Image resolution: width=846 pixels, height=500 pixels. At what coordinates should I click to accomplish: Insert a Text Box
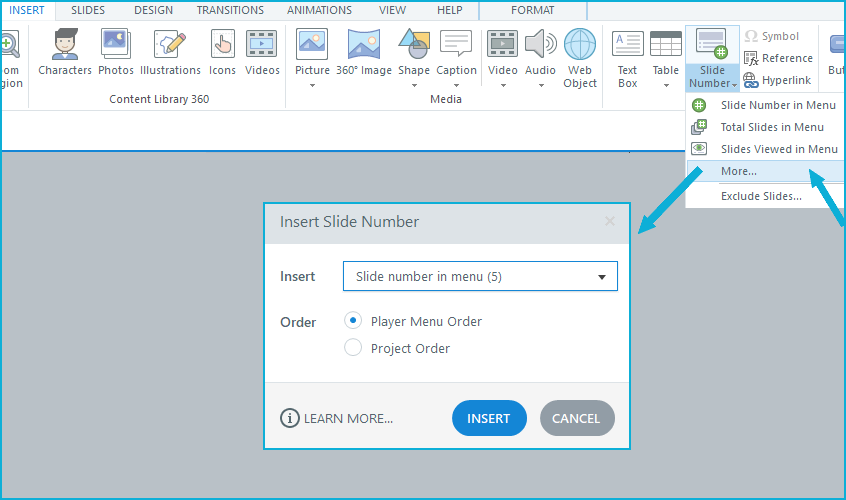pyautogui.click(x=627, y=58)
